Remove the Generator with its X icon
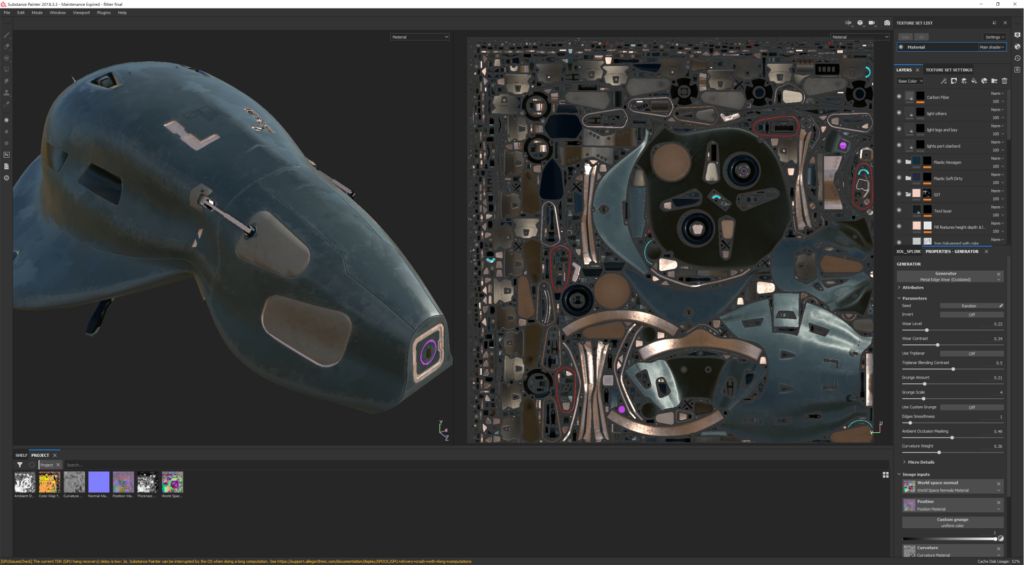 tap(999, 274)
